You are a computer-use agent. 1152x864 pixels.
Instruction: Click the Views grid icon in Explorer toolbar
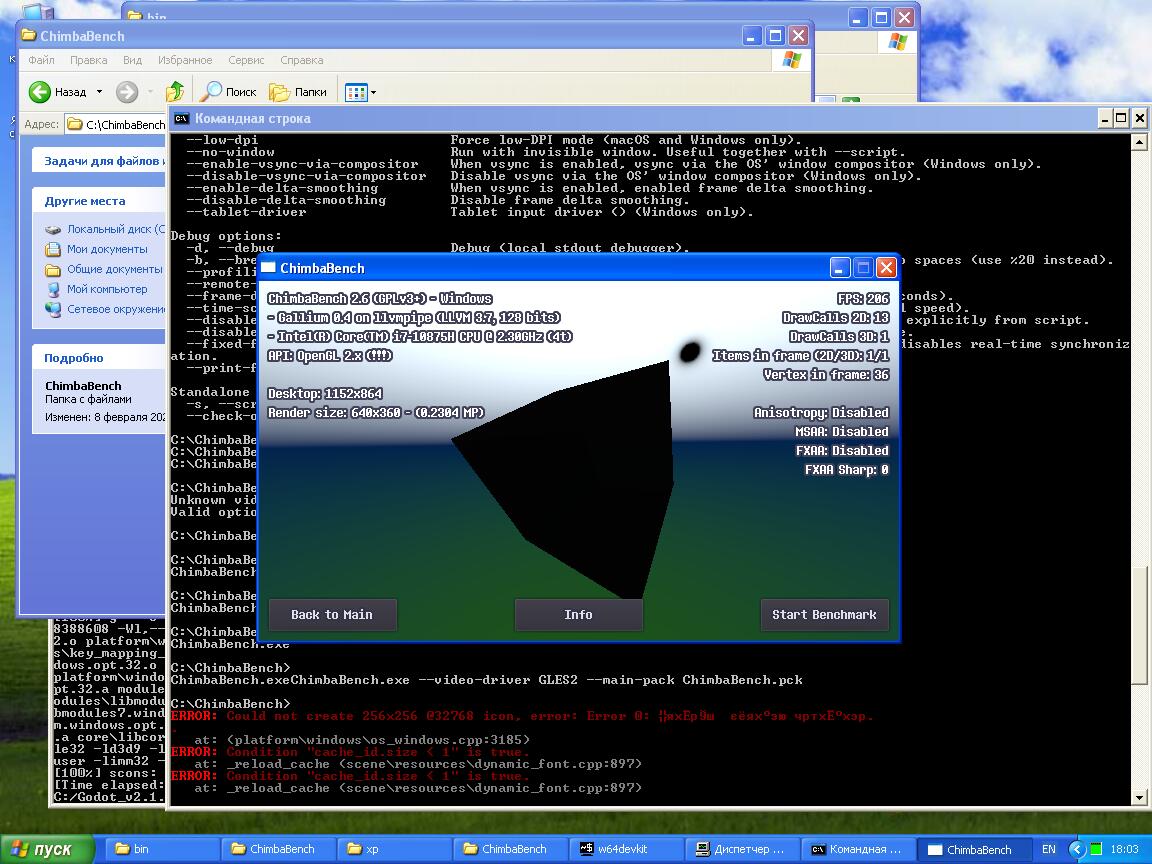(355, 93)
